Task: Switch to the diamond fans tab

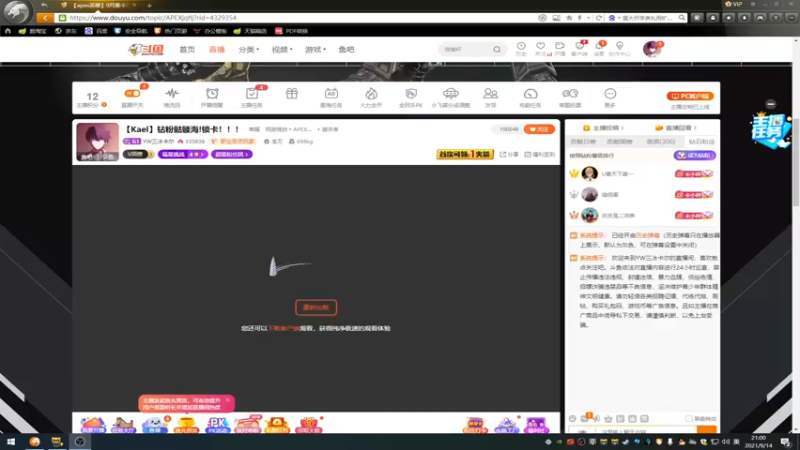Action: click(x=701, y=141)
